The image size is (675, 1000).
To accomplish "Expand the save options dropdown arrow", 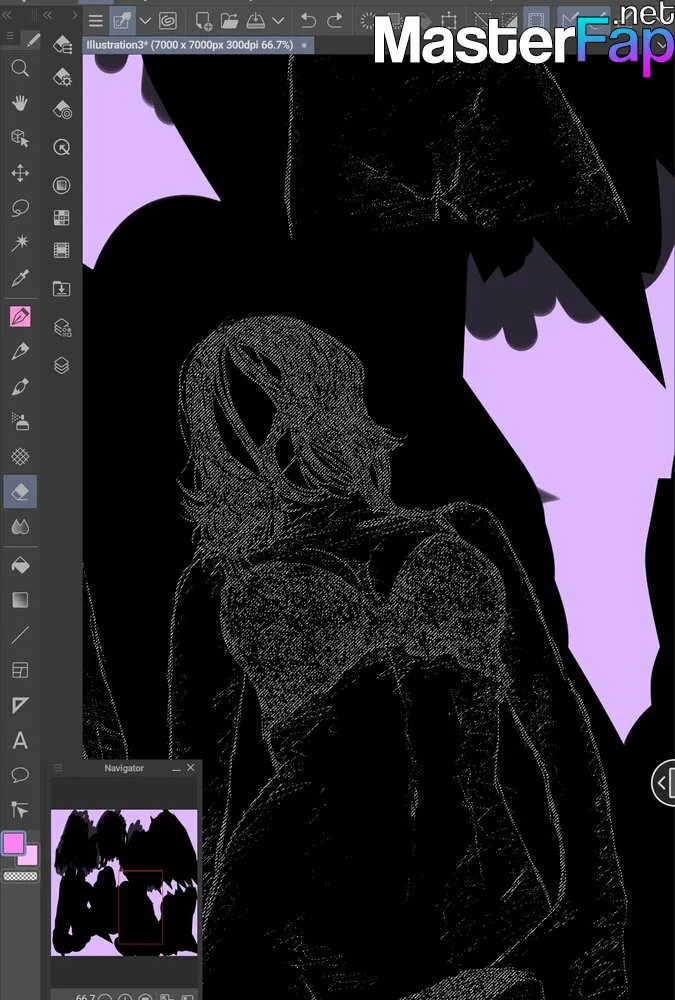I will (278, 20).
